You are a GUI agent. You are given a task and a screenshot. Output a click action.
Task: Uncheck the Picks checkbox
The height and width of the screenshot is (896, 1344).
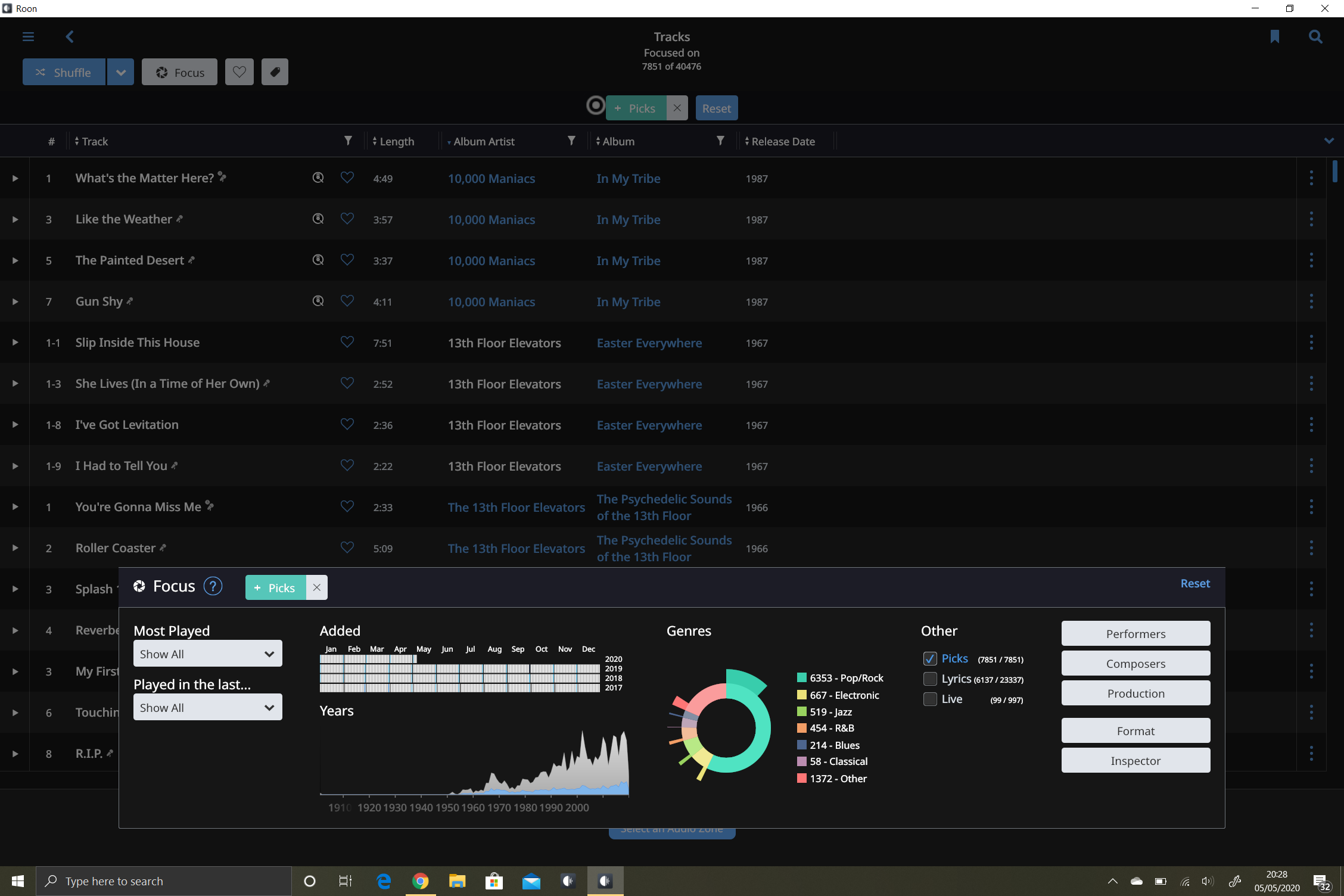(x=929, y=659)
